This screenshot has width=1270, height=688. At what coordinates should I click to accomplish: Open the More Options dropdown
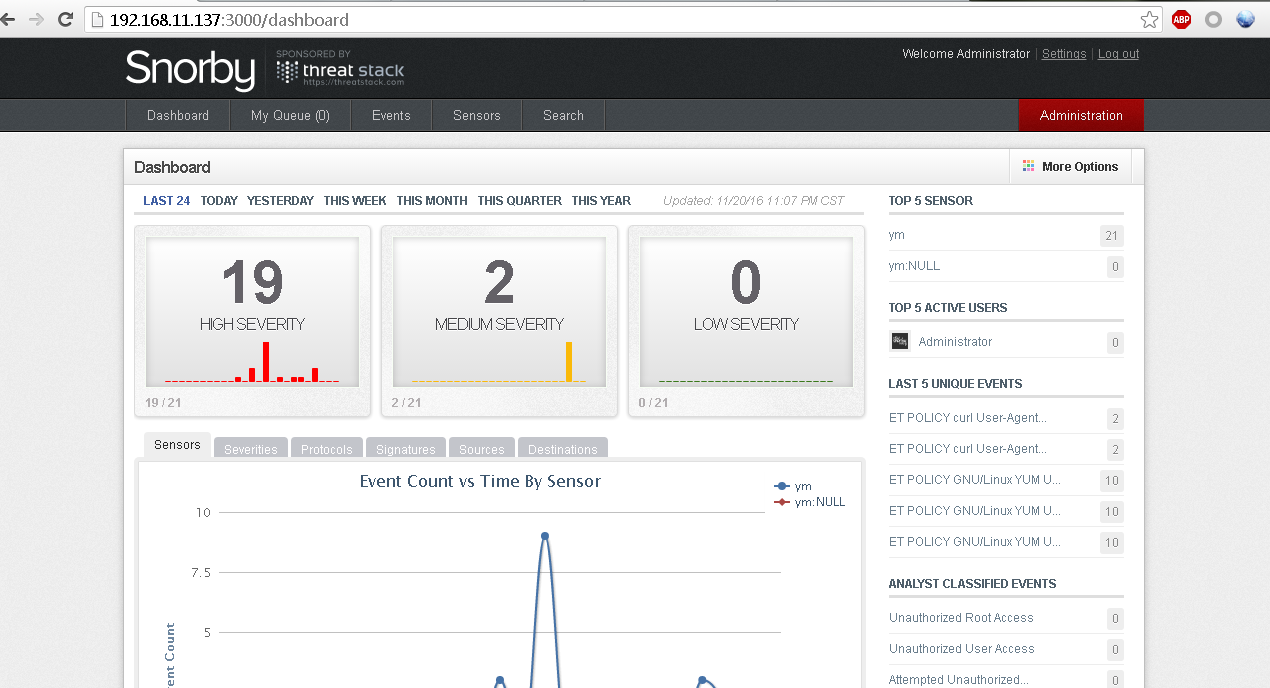click(x=1070, y=167)
